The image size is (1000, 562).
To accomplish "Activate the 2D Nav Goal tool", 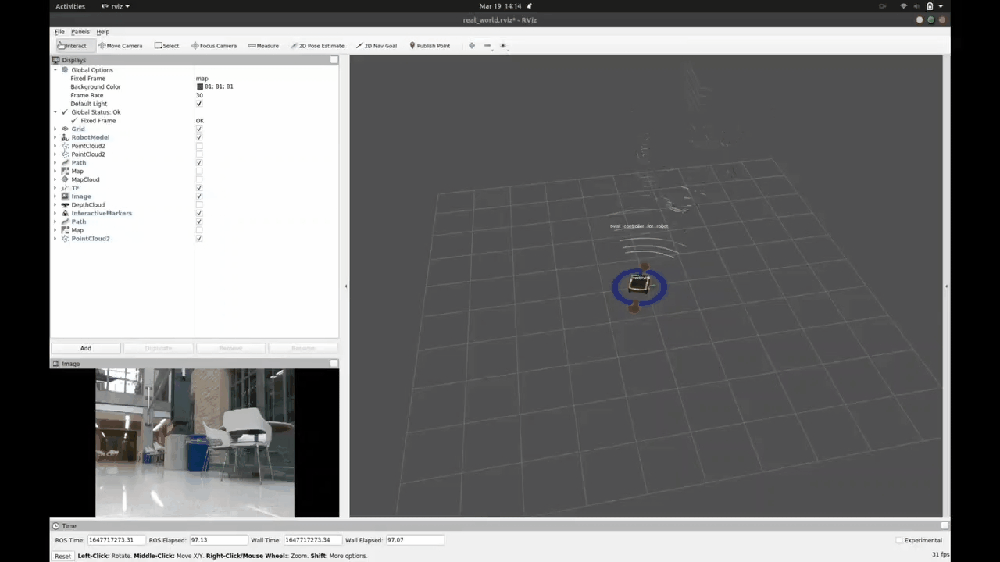I will coord(377,45).
